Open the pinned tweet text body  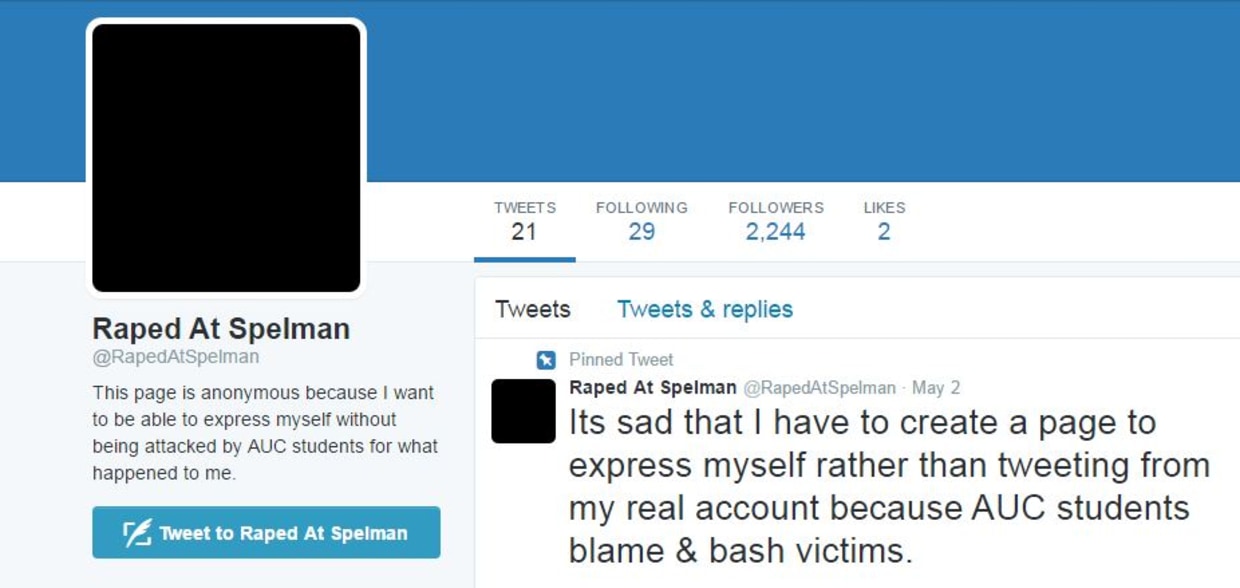click(889, 486)
